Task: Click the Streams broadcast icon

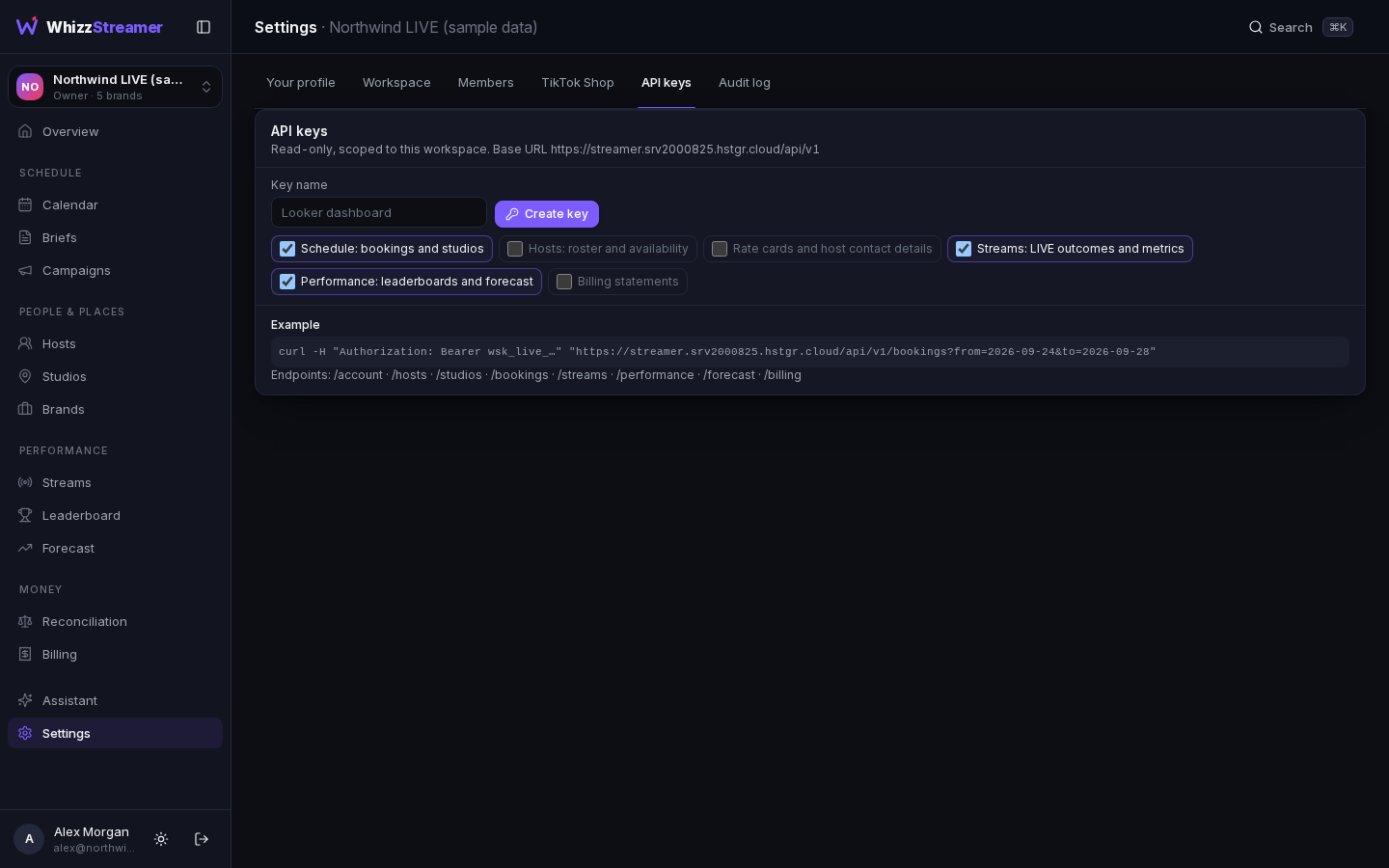Action: (25, 482)
